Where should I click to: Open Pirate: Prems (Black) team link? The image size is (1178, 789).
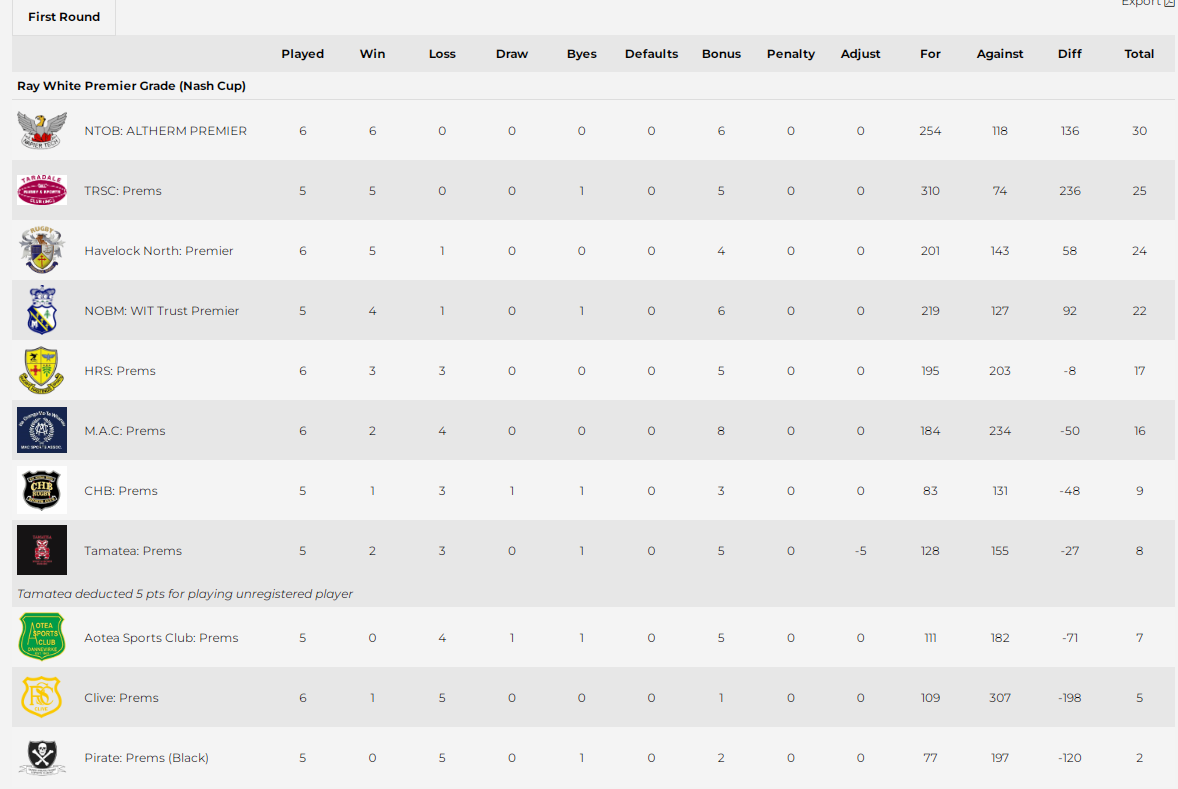click(146, 758)
